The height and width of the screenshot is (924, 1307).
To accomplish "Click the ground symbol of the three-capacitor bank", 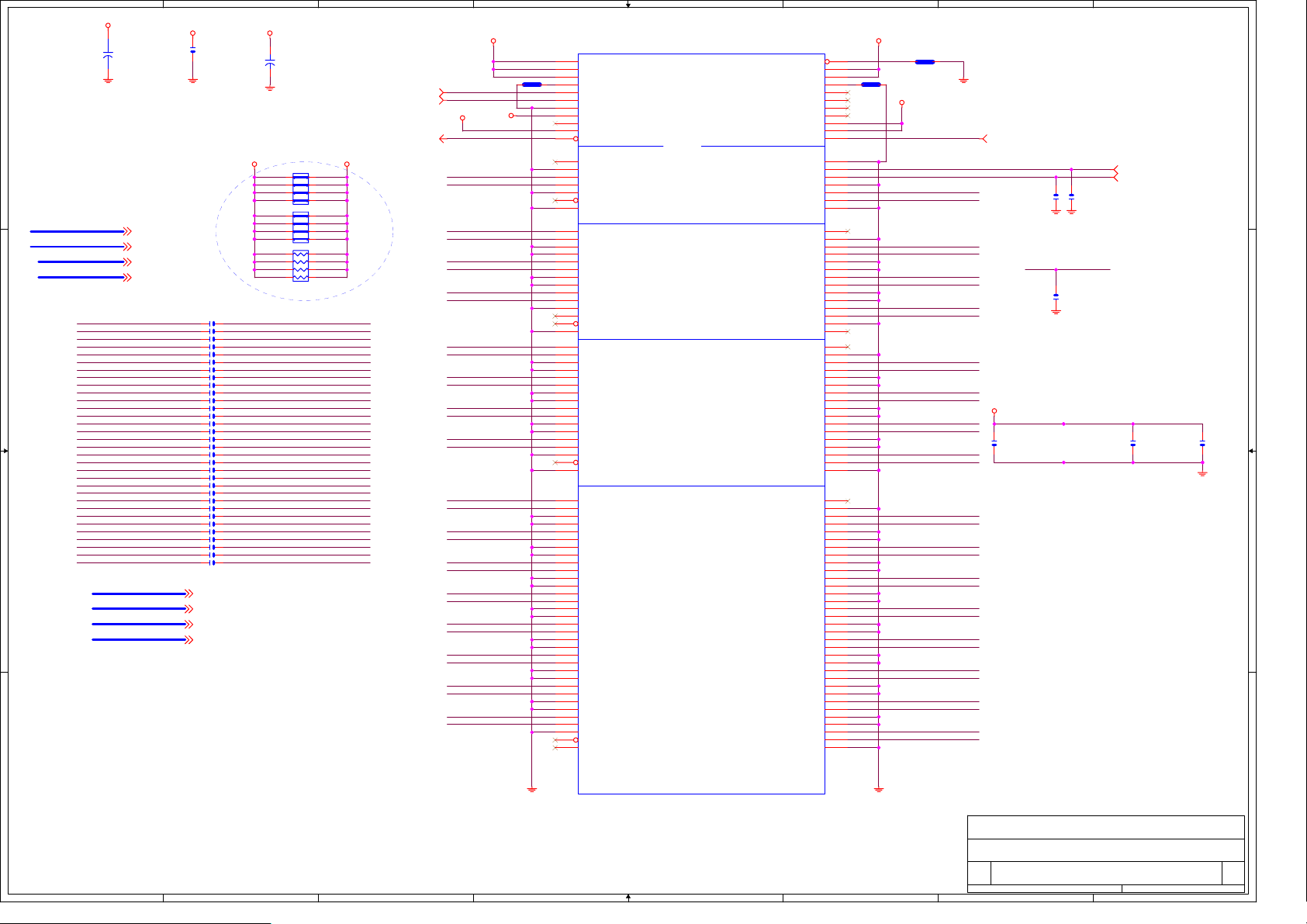I will pos(1202,472).
